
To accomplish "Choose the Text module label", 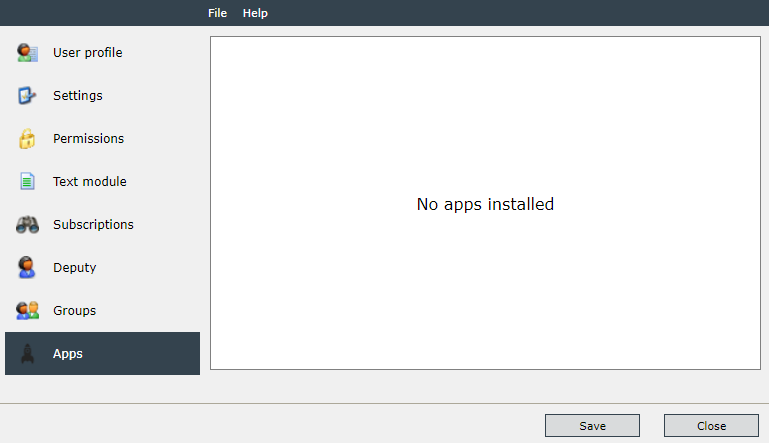I will (90, 182).
